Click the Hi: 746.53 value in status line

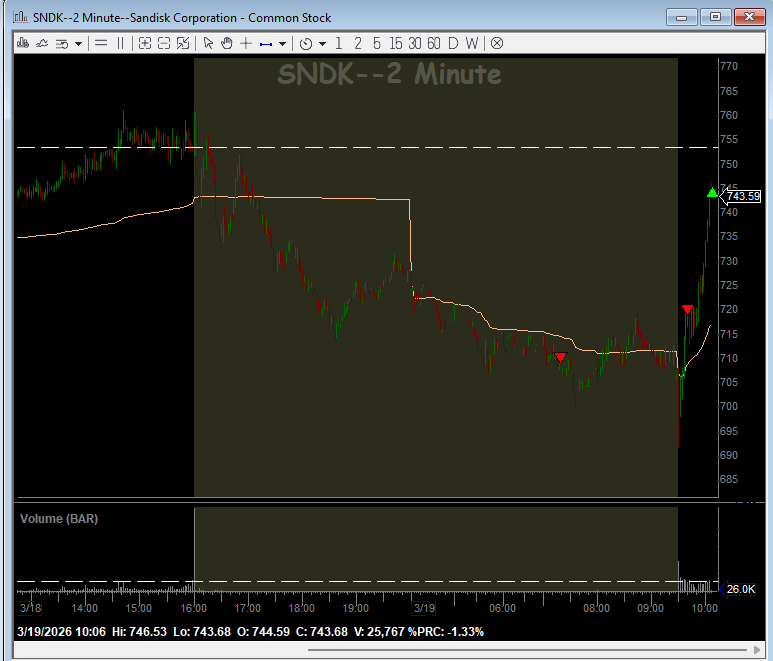[139, 631]
